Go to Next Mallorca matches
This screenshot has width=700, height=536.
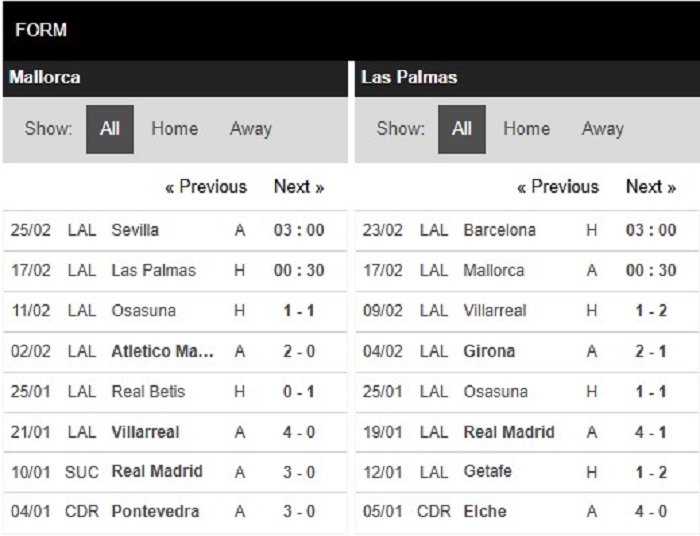(299, 187)
